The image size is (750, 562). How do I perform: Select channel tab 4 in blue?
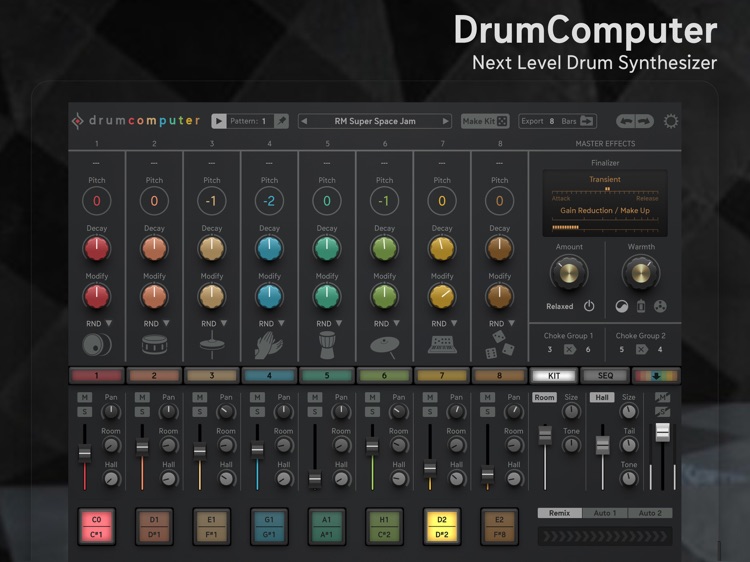pos(269,376)
